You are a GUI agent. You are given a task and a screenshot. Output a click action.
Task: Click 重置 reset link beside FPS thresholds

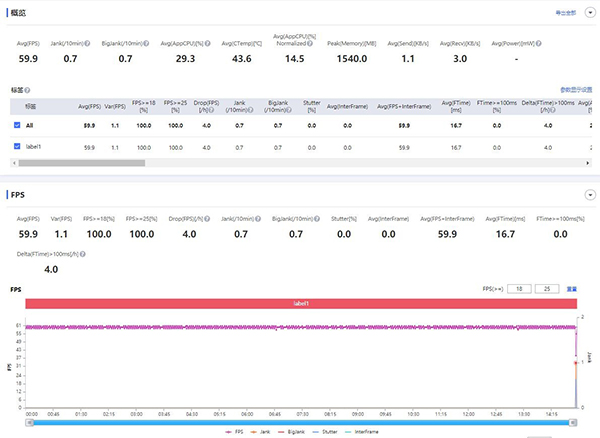point(572,288)
